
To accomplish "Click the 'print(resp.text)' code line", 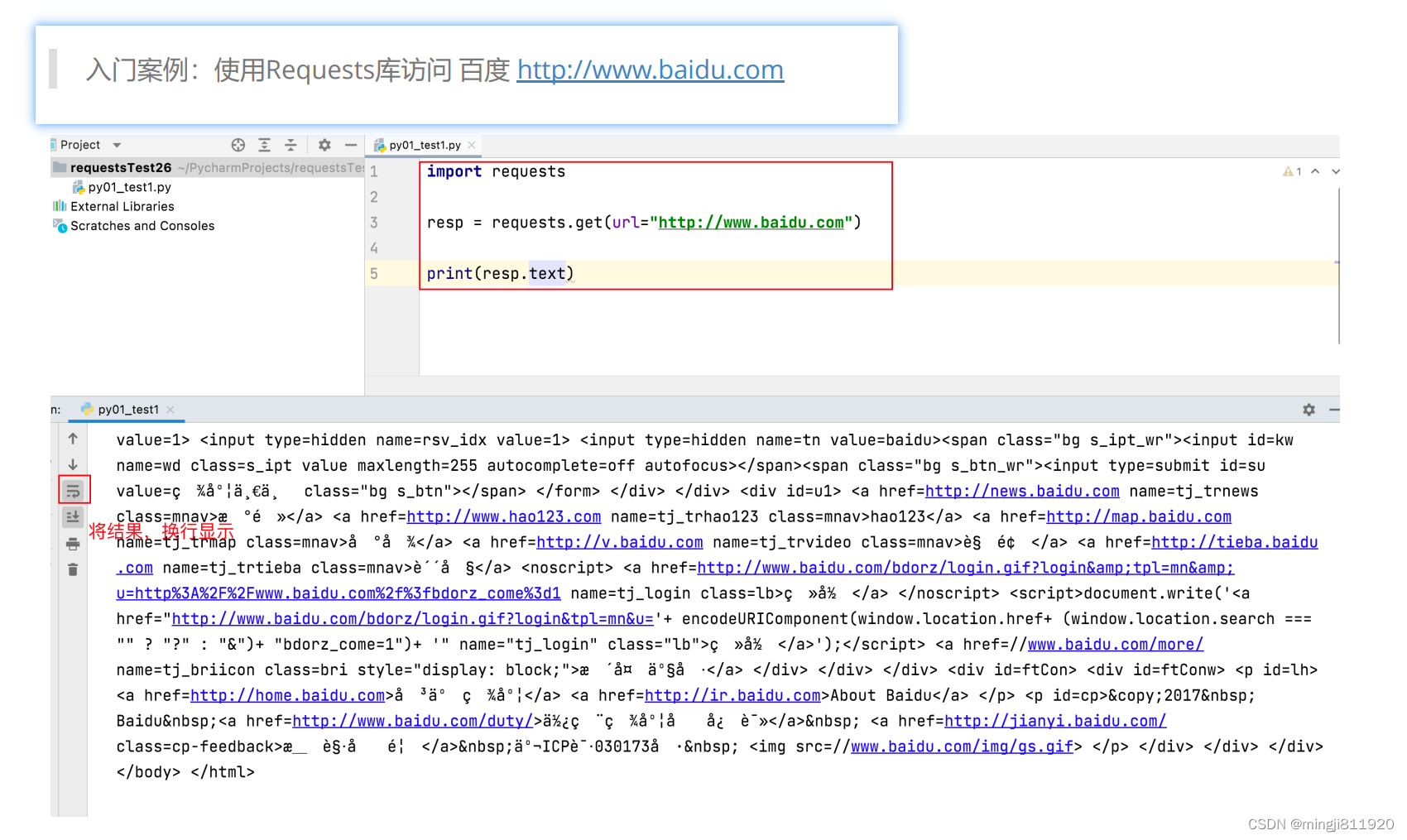I will 501,274.
